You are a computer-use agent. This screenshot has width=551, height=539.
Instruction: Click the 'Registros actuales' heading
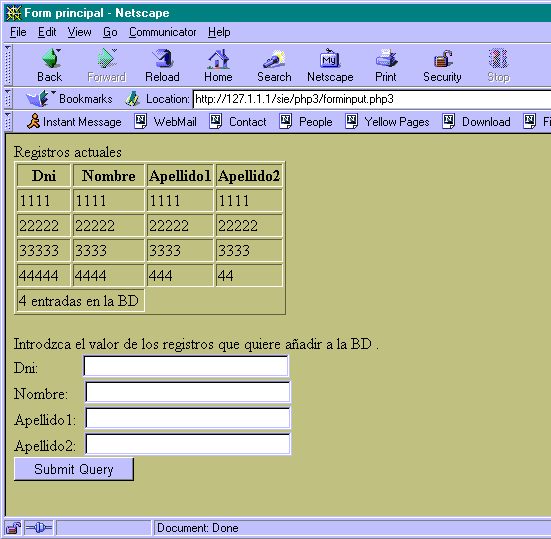68,152
